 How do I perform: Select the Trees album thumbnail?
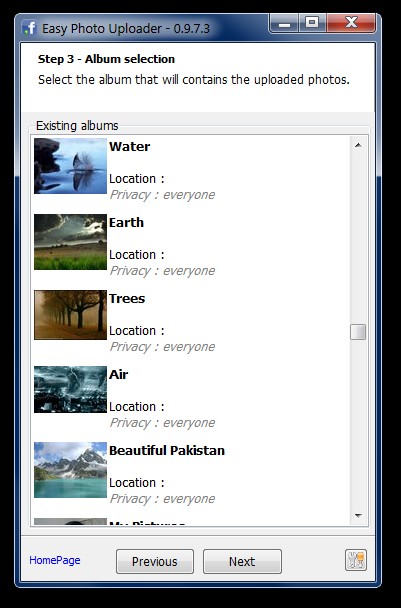tap(70, 315)
